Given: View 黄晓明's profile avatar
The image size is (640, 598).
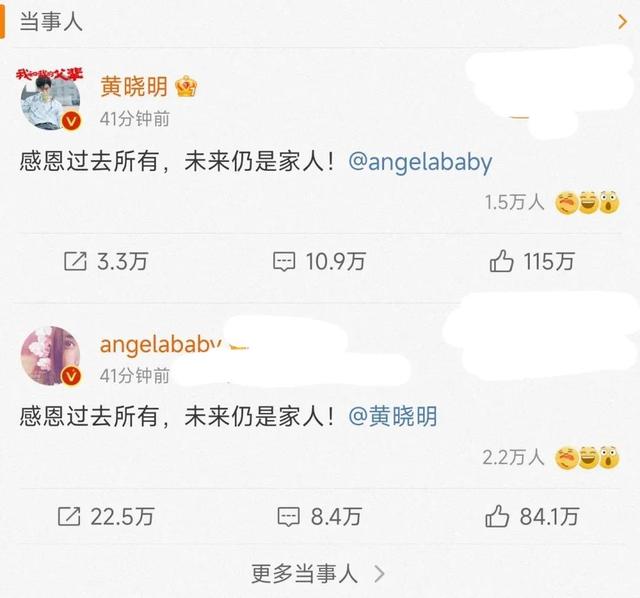Looking at the screenshot, I should coord(50,99).
